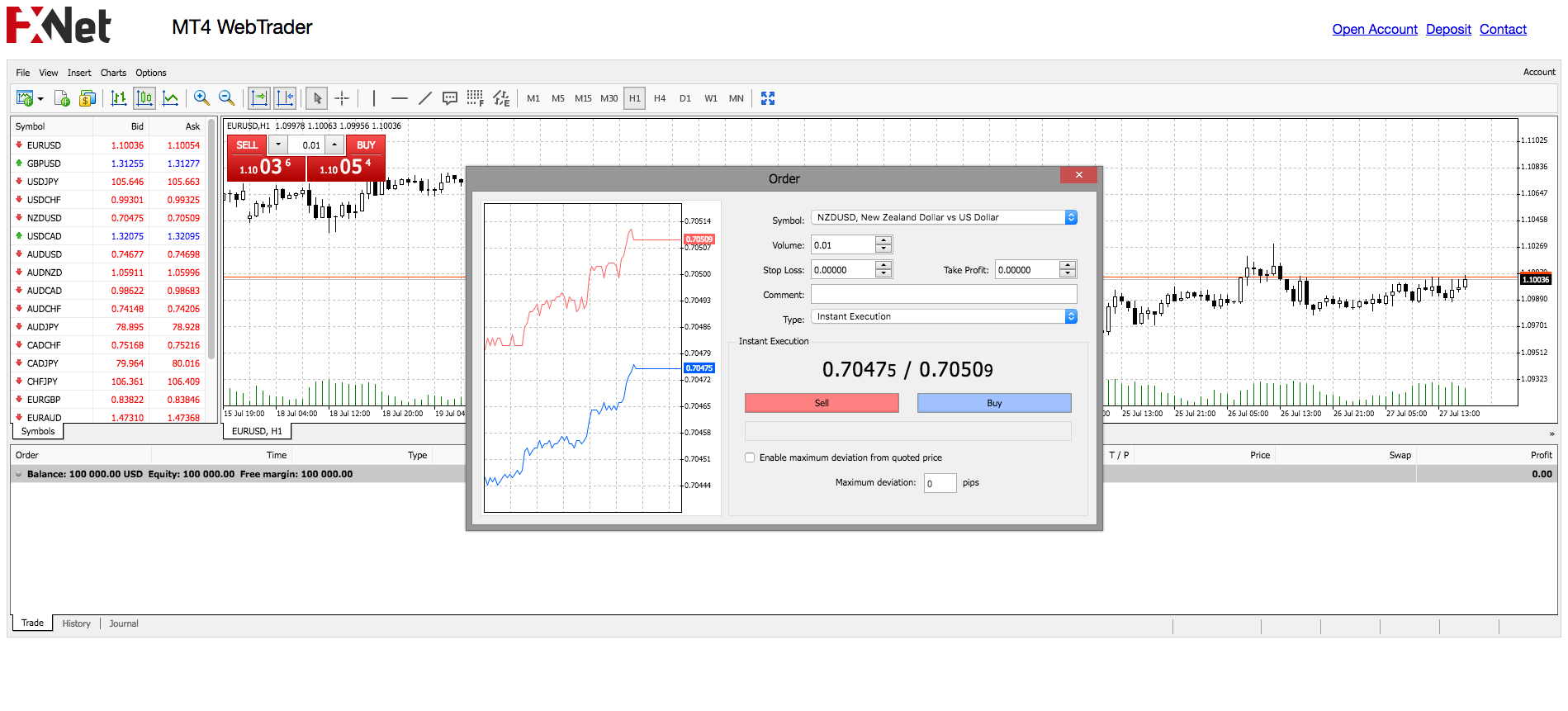This screenshot has height=711, width=1568.
Task: Open the Options menu
Action: (151, 73)
